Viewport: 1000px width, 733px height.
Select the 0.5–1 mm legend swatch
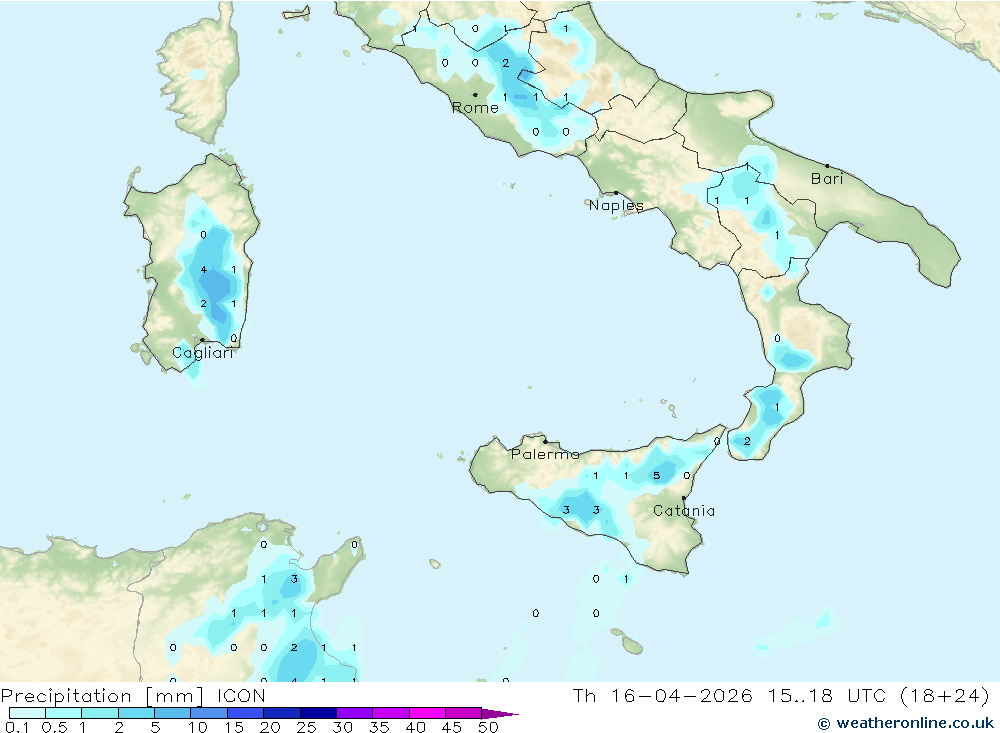pos(64,713)
